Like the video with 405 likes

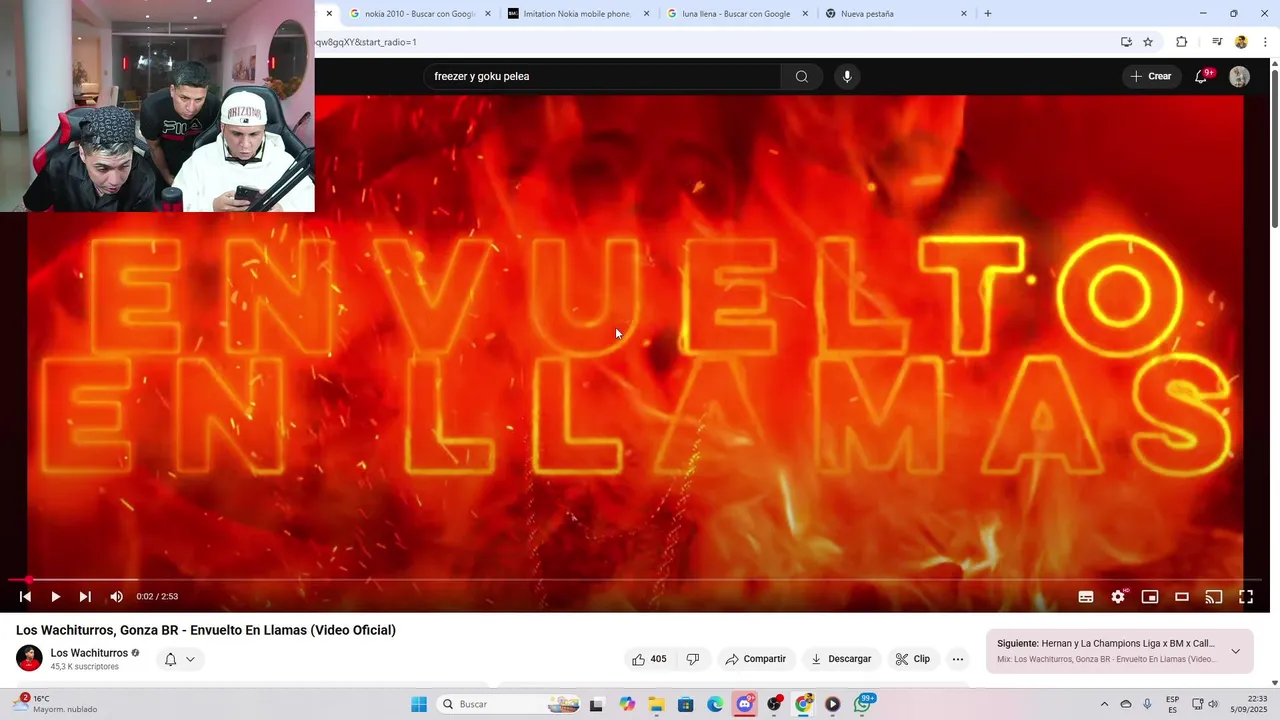tap(649, 659)
